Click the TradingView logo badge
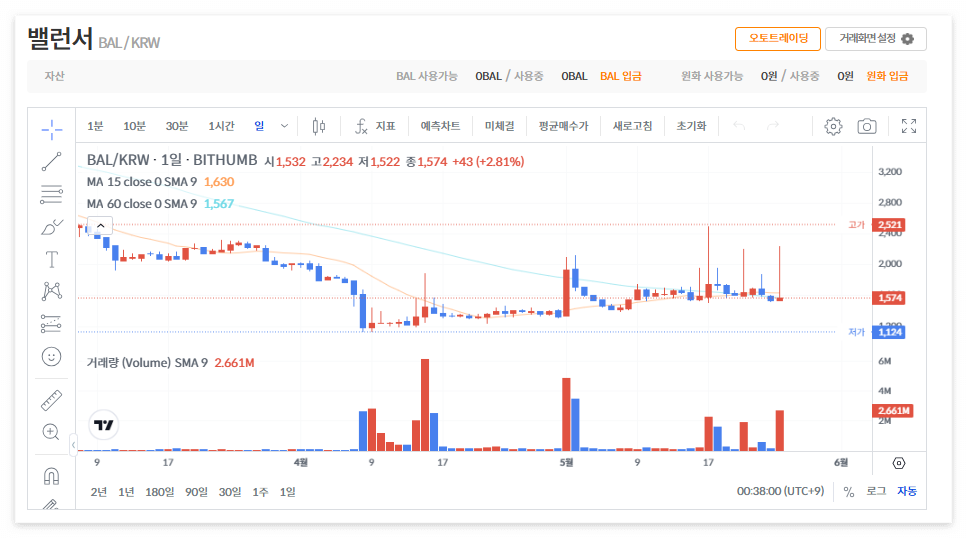Image resolution: width=967 pixels, height=538 pixels. tap(104, 425)
